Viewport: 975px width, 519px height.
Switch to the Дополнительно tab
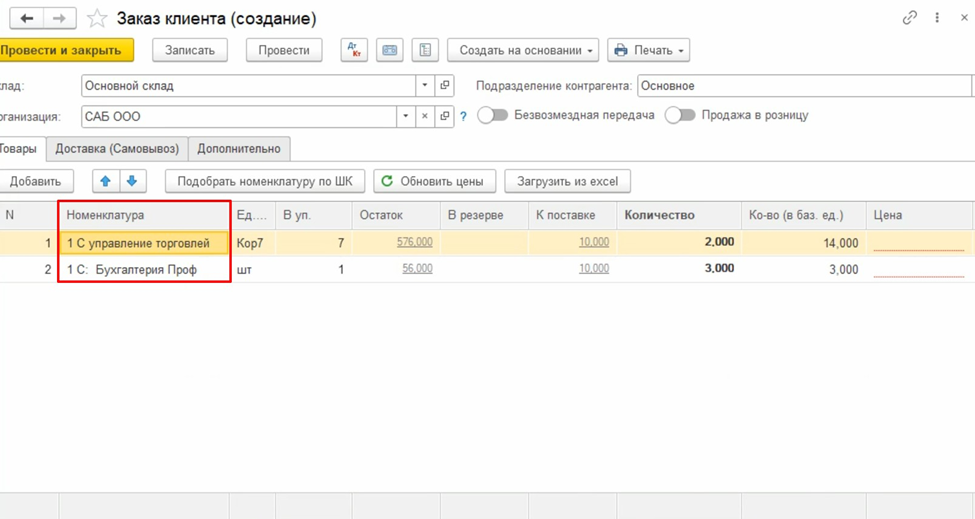point(239,149)
